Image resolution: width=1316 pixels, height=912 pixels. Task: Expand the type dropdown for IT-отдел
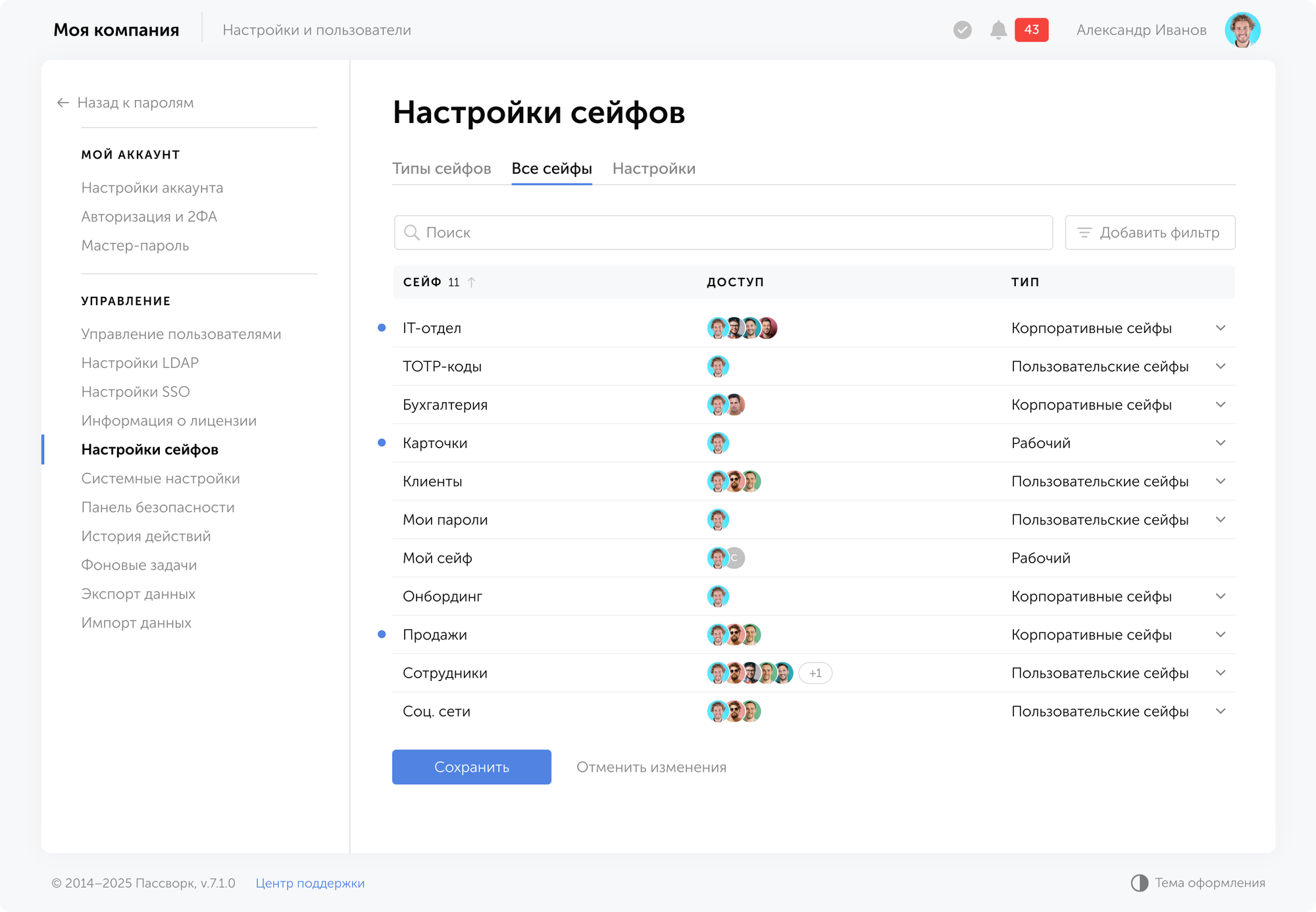coord(1220,328)
